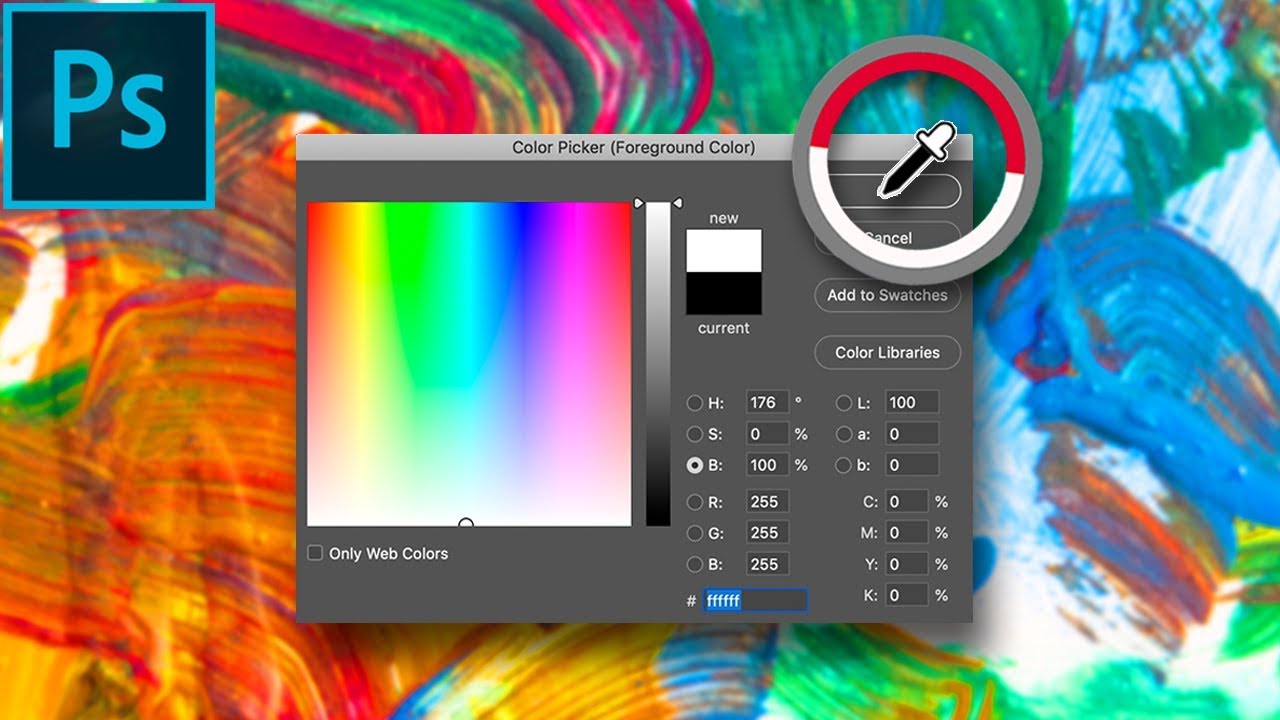Click the M magenta percentage field
The width and height of the screenshot is (1280, 720).
906,533
